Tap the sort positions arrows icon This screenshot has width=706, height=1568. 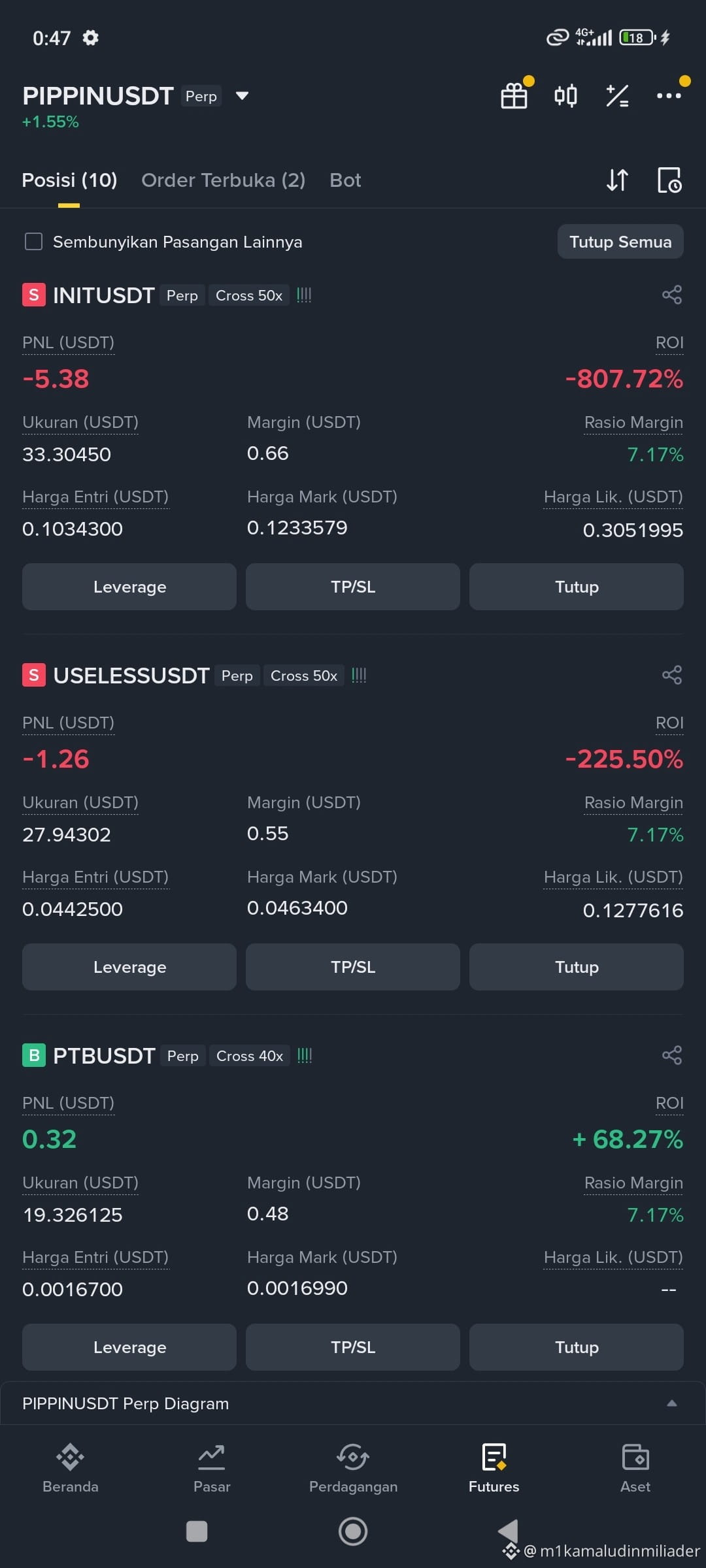coord(617,180)
